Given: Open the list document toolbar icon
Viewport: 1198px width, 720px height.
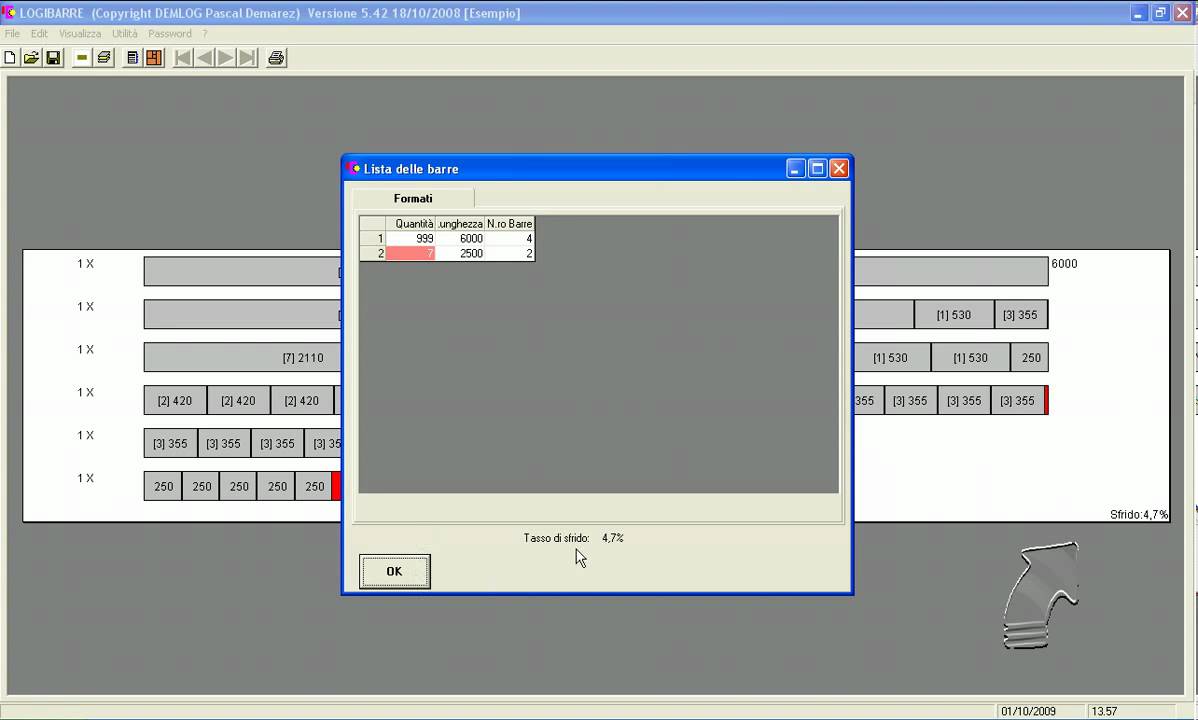Looking at the screenshot, I should coord(132,58).
